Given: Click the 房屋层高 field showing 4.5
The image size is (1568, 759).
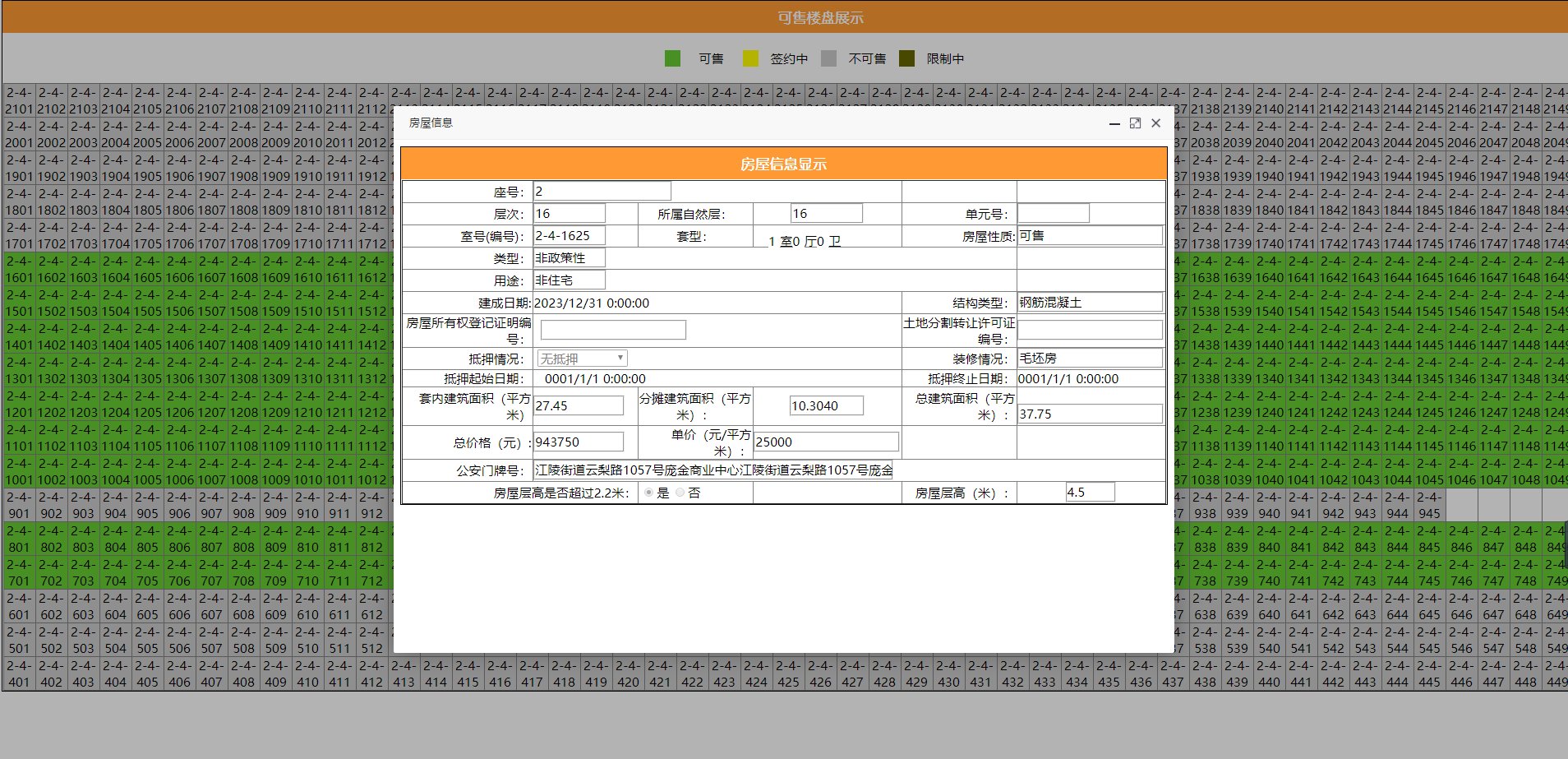Looking at the screenshot, I should pyautogui.click(x=1090, y=492).
